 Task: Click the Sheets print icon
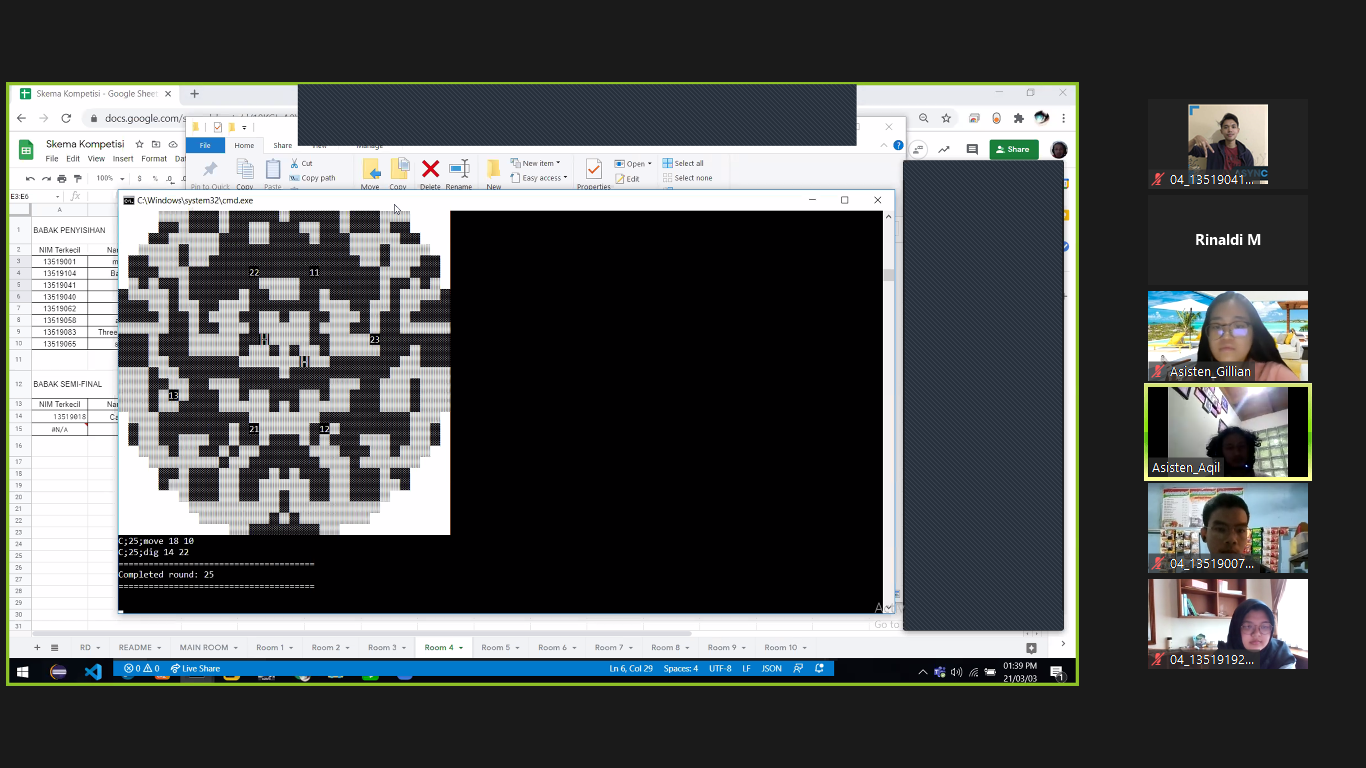point(62,178)
